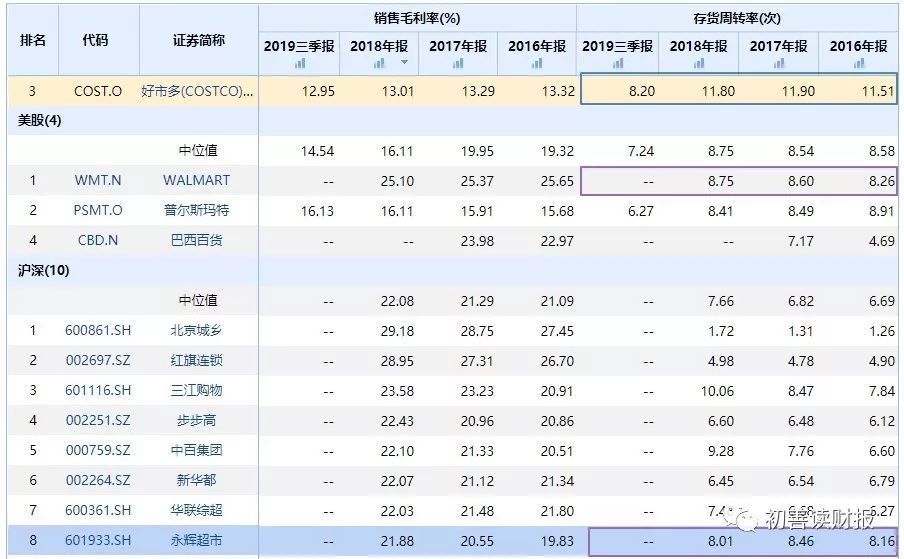The image size is (904, 559).
Task: Click 沪深 median gross margin value 22.08
Action: pos(397,301)
